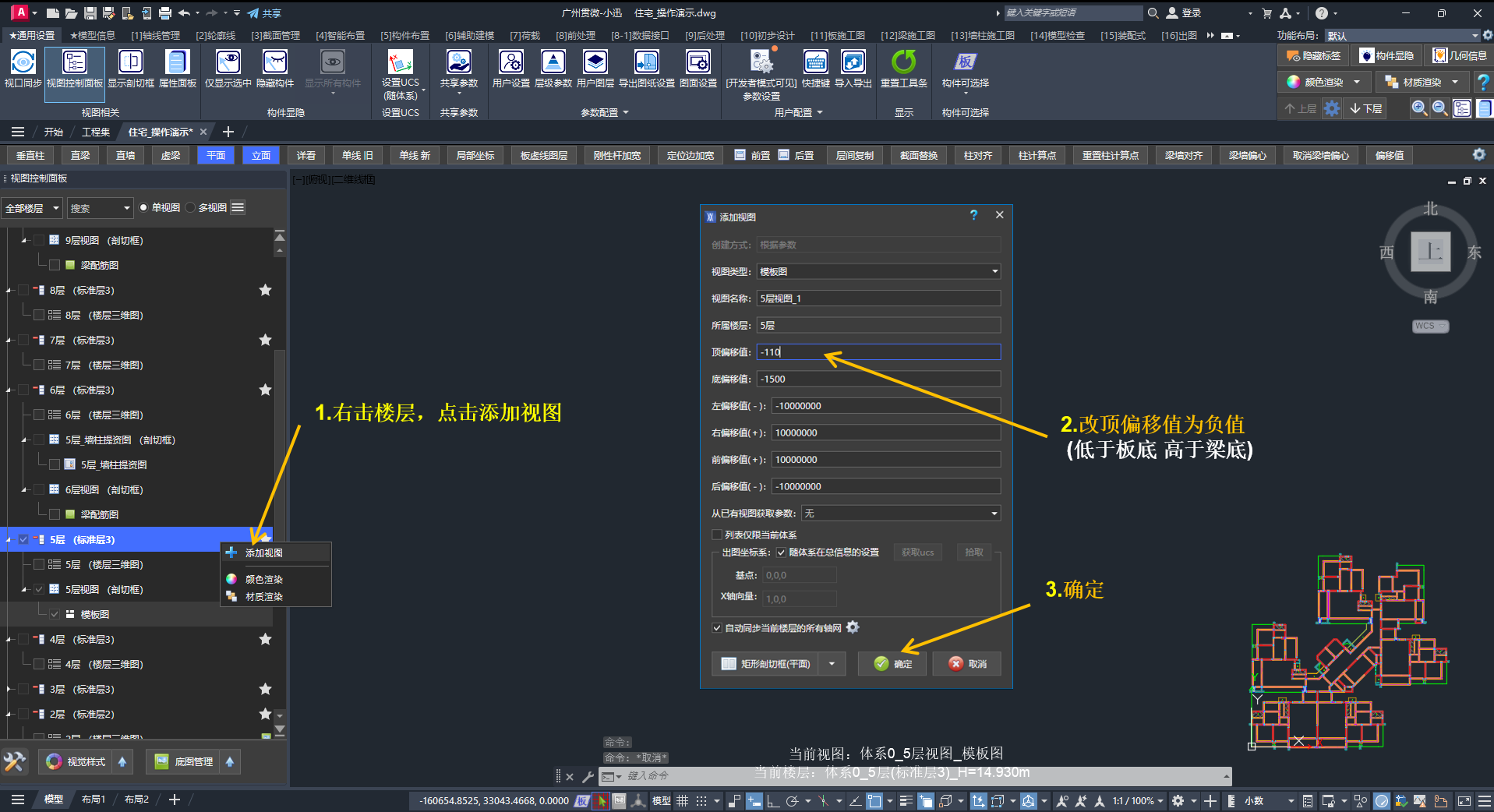Screen dimensions: 1494x812
Task: Open the 从已有视图获取参数 dropdown
Action: [901, 513]
